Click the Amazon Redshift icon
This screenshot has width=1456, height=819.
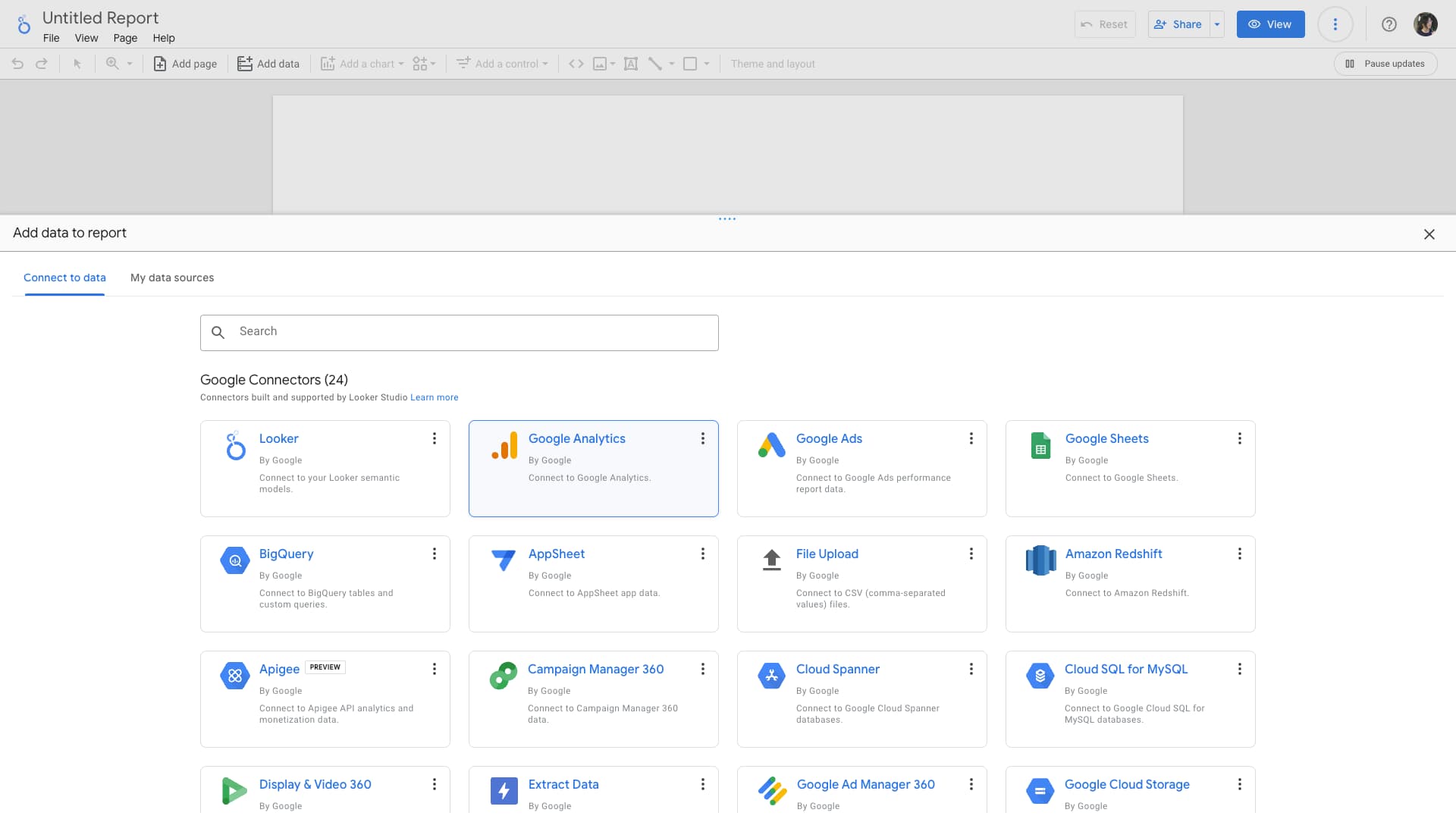(x=1040, y=561)
